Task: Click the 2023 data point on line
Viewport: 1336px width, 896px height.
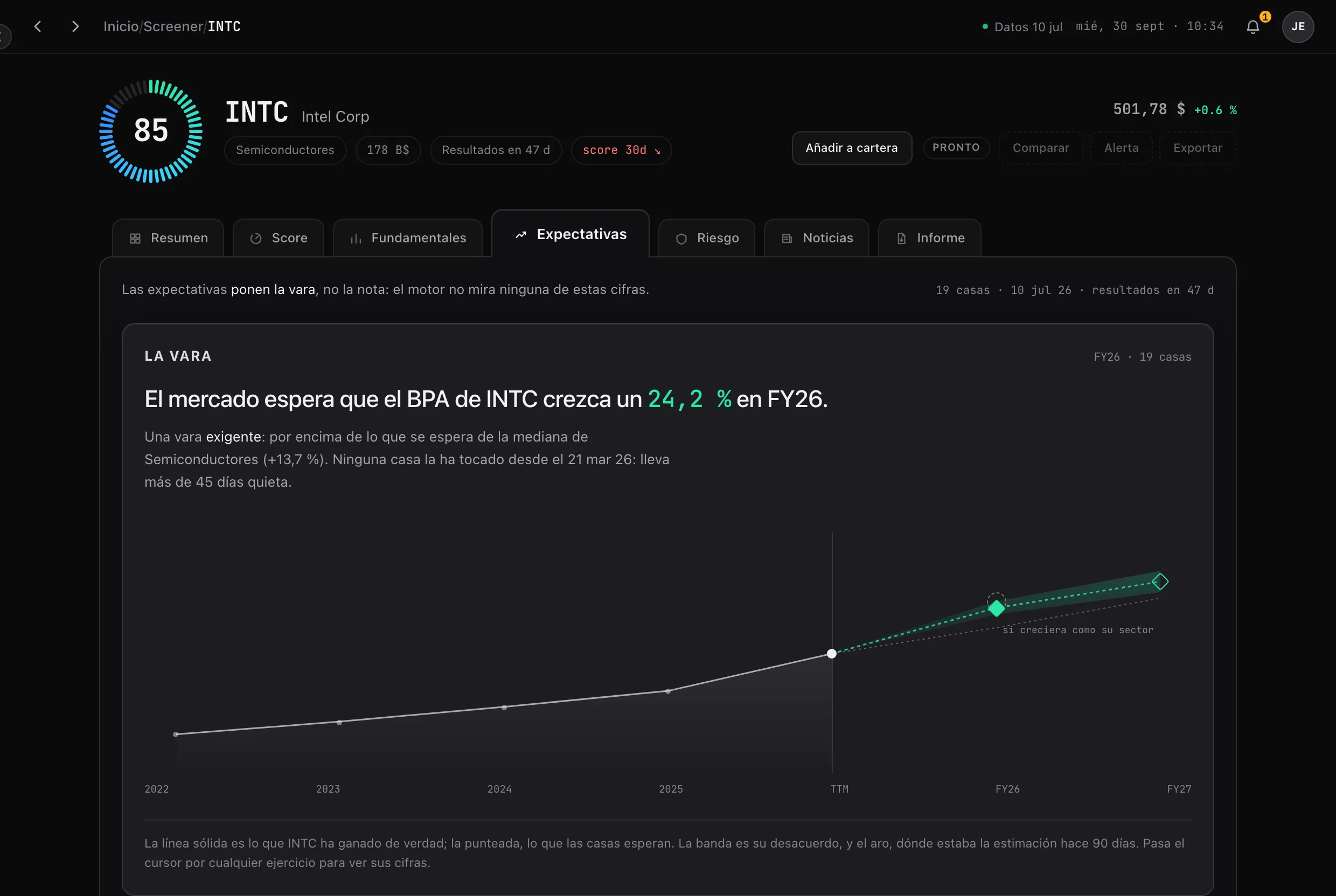Action: click(x=339, y=722)
